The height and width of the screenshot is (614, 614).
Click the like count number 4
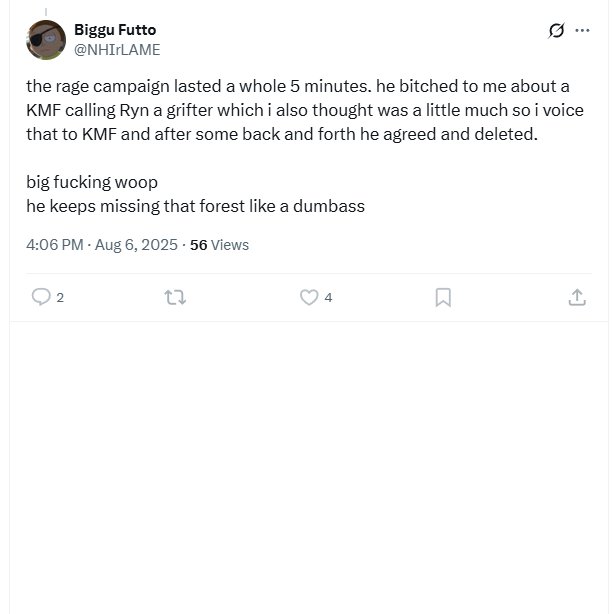point(328,298)
